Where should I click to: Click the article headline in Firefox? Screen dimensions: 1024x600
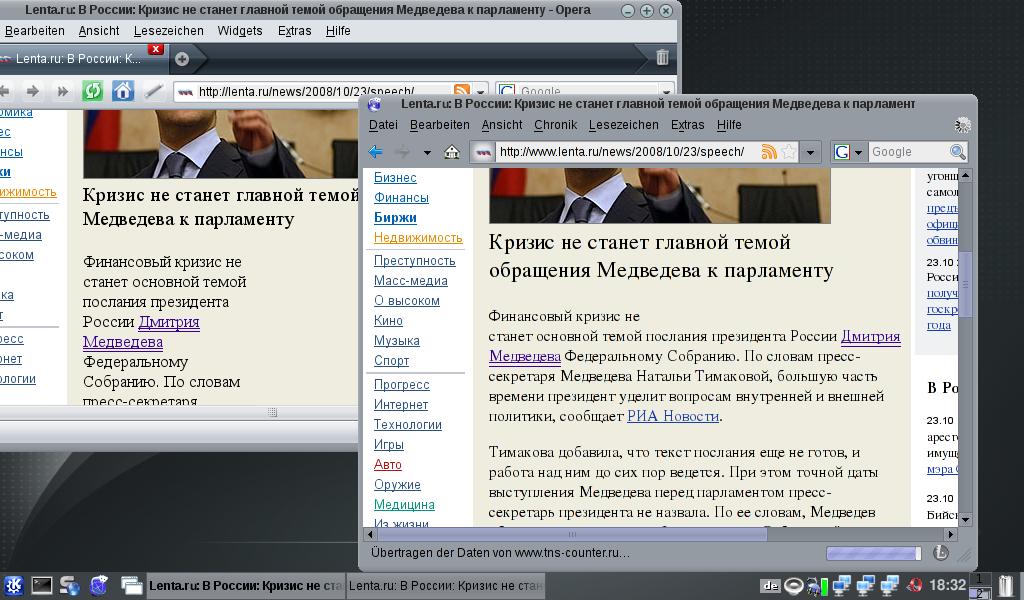[x=661, y=257]
